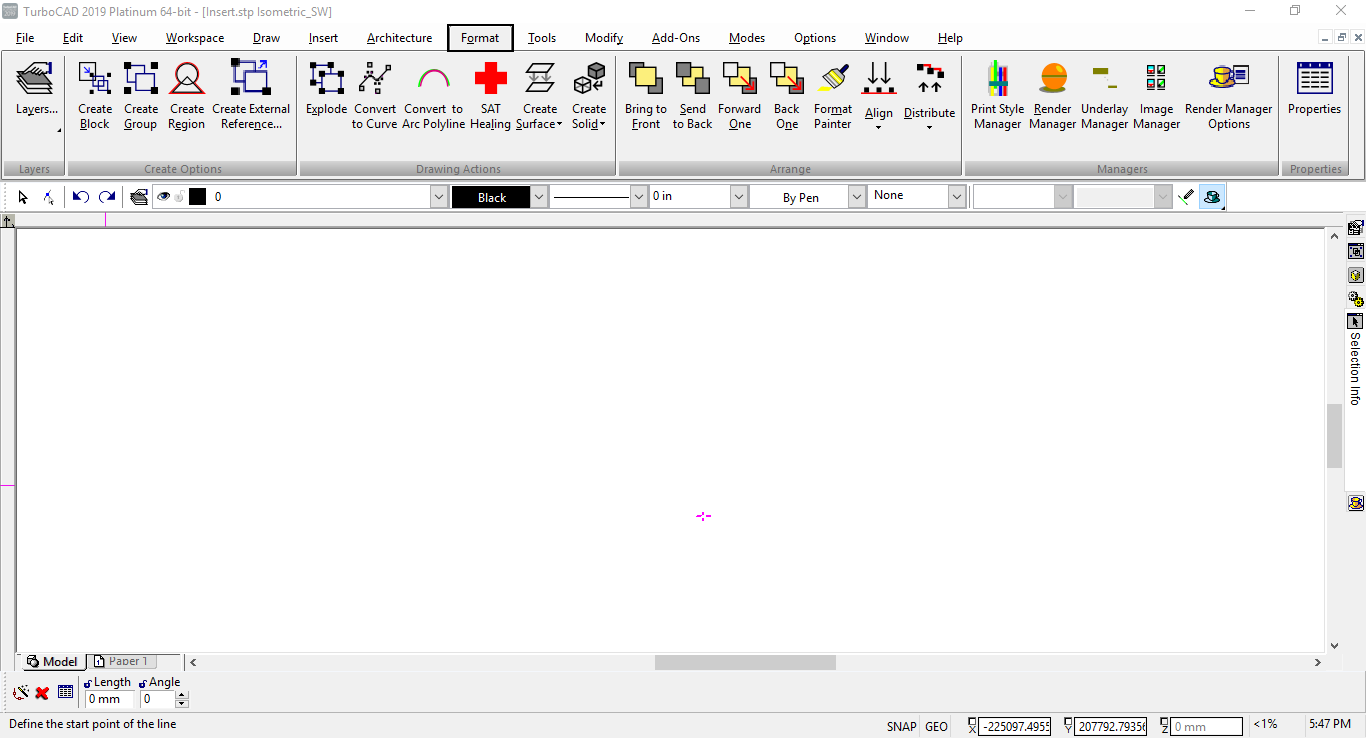Click the Selection Info side tab
The width and height of the screenshot is (1366, 738).
[x=1356, y=360]
